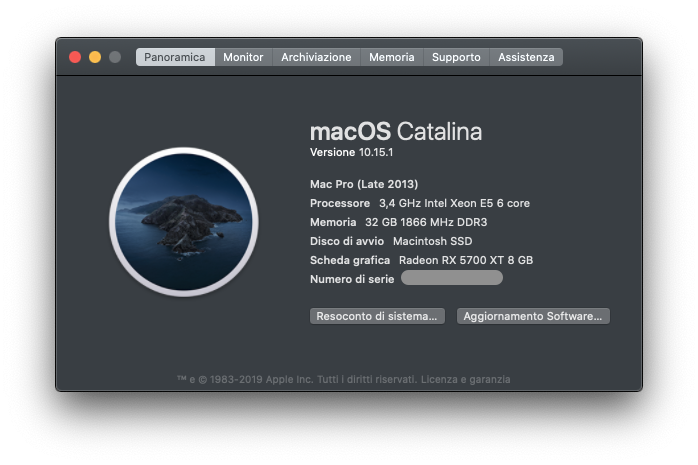The image size is (698, 465).
Task: Switch to the Assistenza tab
Action: 526,57
